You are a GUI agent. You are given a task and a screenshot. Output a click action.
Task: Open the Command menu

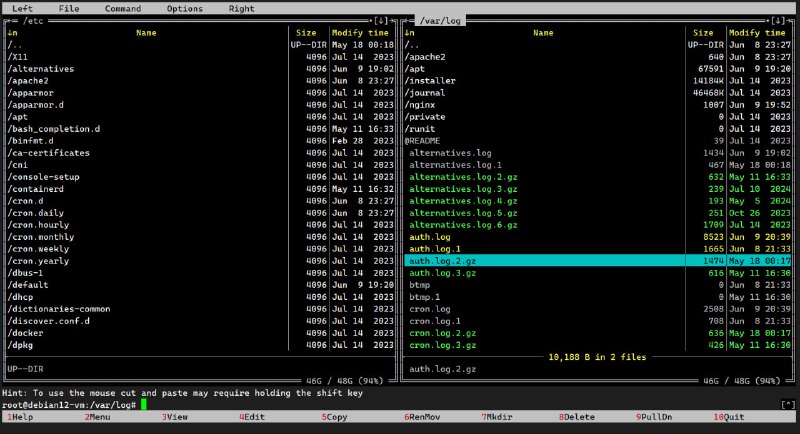tap(123, 9)
